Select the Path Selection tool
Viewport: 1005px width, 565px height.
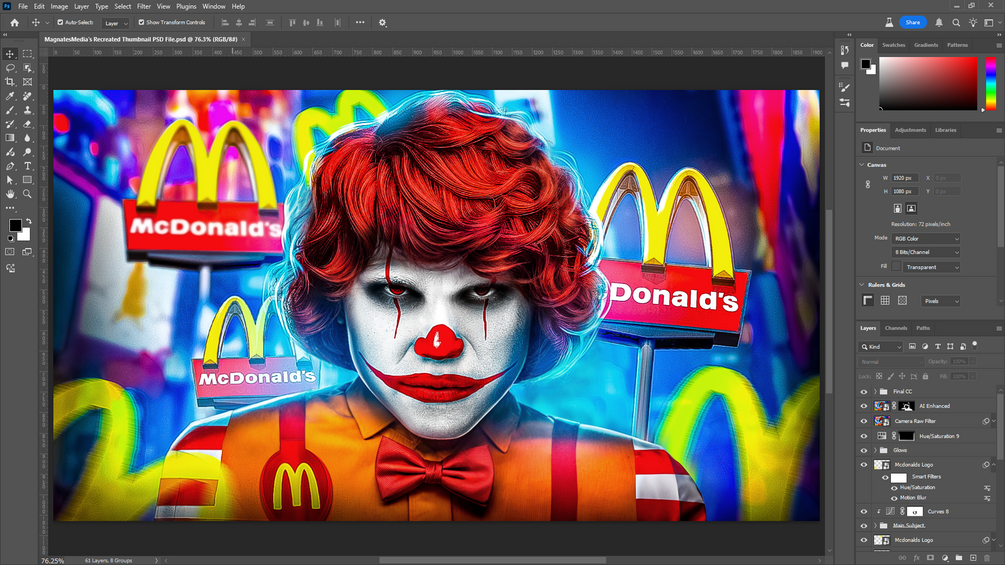tap(10, 180)
